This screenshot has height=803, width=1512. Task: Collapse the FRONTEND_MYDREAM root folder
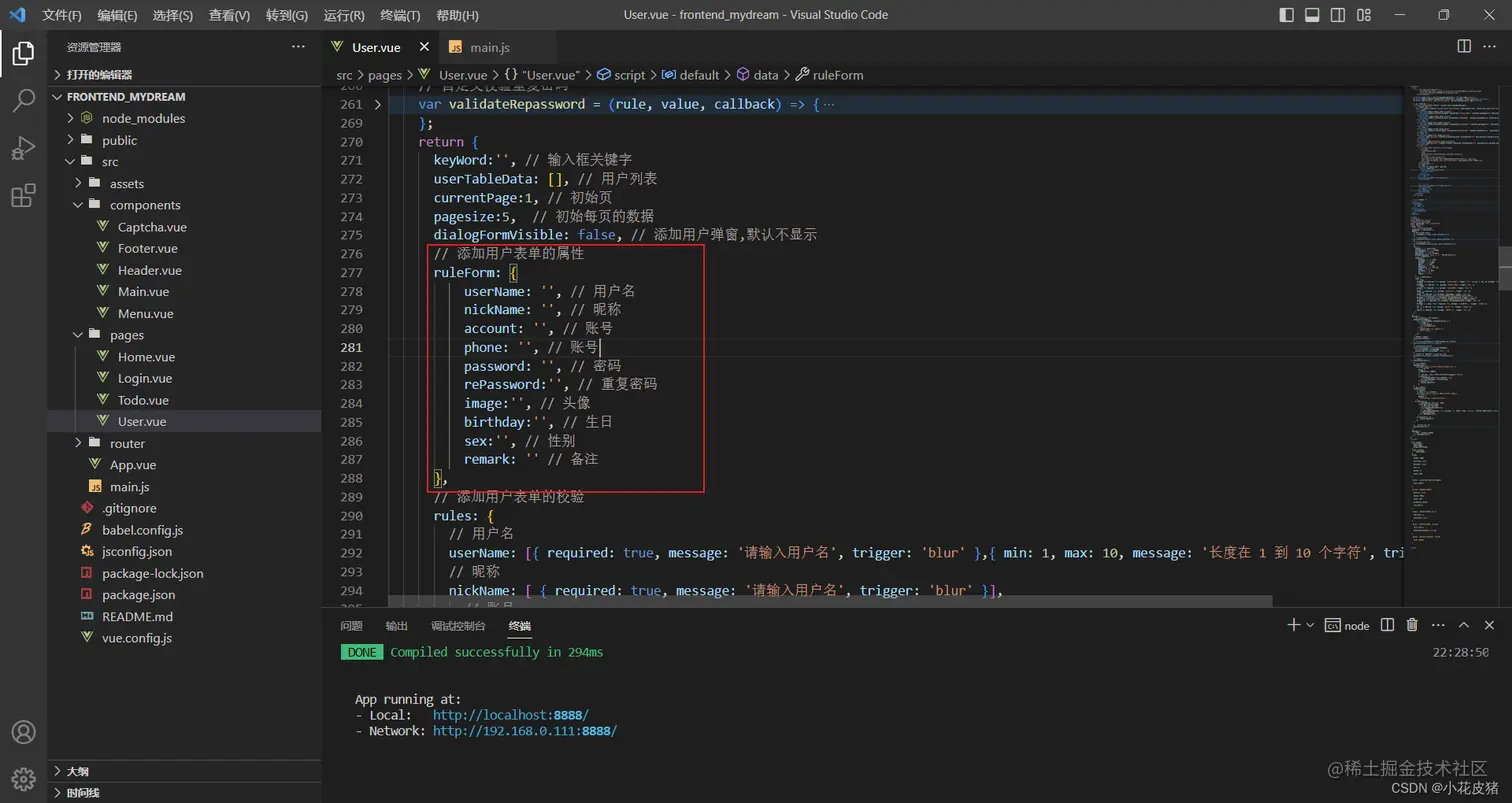tap(184, 97)
